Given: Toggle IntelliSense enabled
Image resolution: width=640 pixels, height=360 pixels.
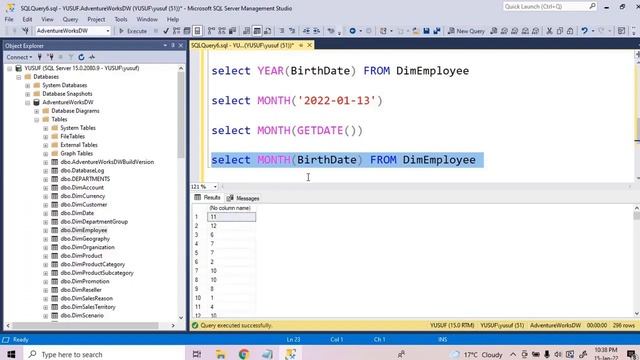Looking at the screenshot, I should 198,31.
